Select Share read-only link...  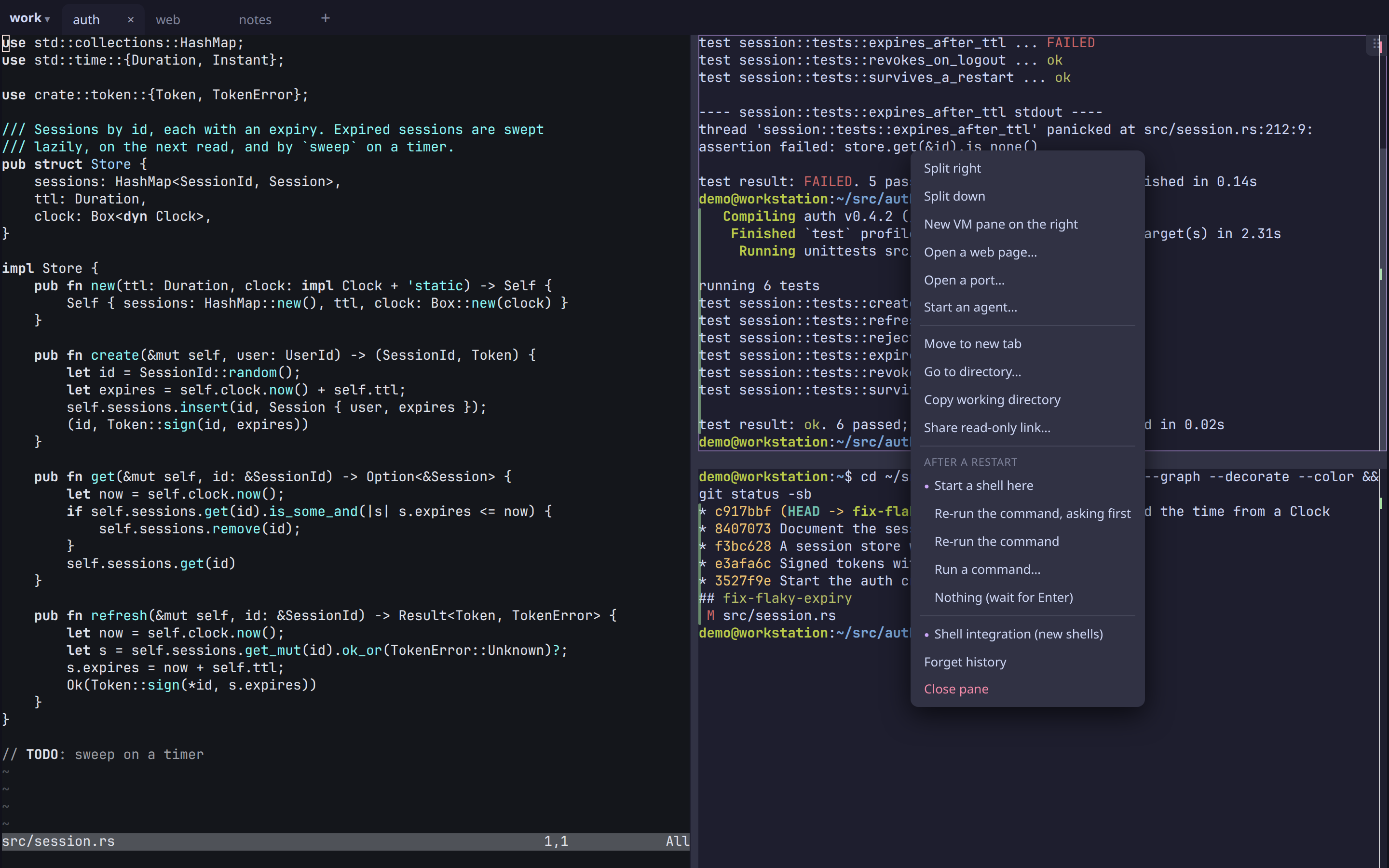pos(1027,428)
